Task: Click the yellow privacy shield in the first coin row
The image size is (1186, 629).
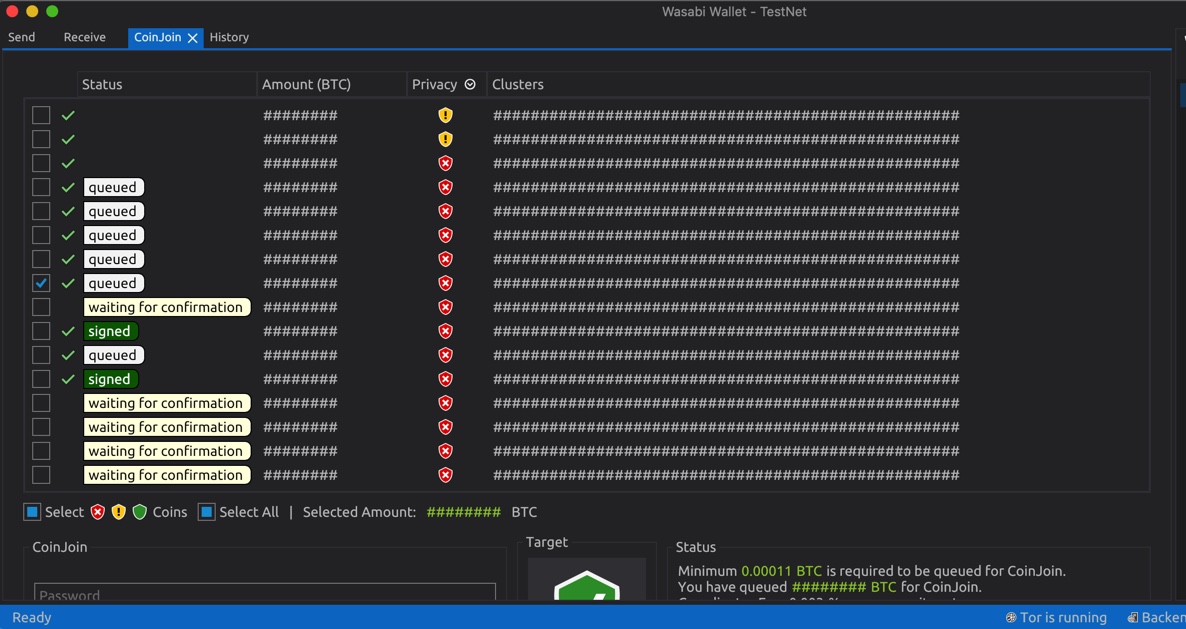Action: 446,115
